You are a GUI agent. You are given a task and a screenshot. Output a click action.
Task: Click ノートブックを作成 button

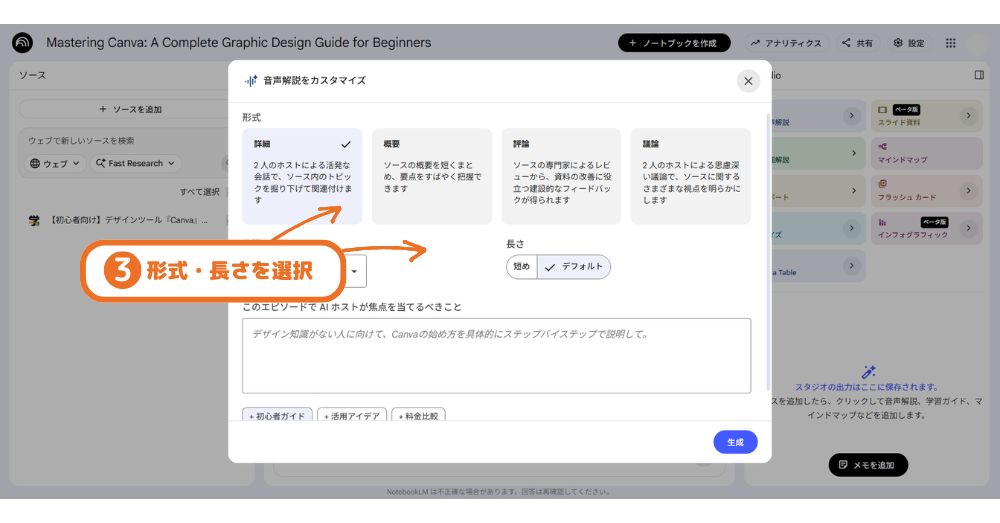click(x=674, y=43)
